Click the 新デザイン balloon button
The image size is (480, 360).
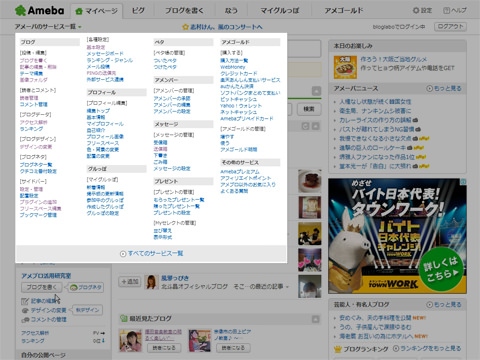pos(87,310)
